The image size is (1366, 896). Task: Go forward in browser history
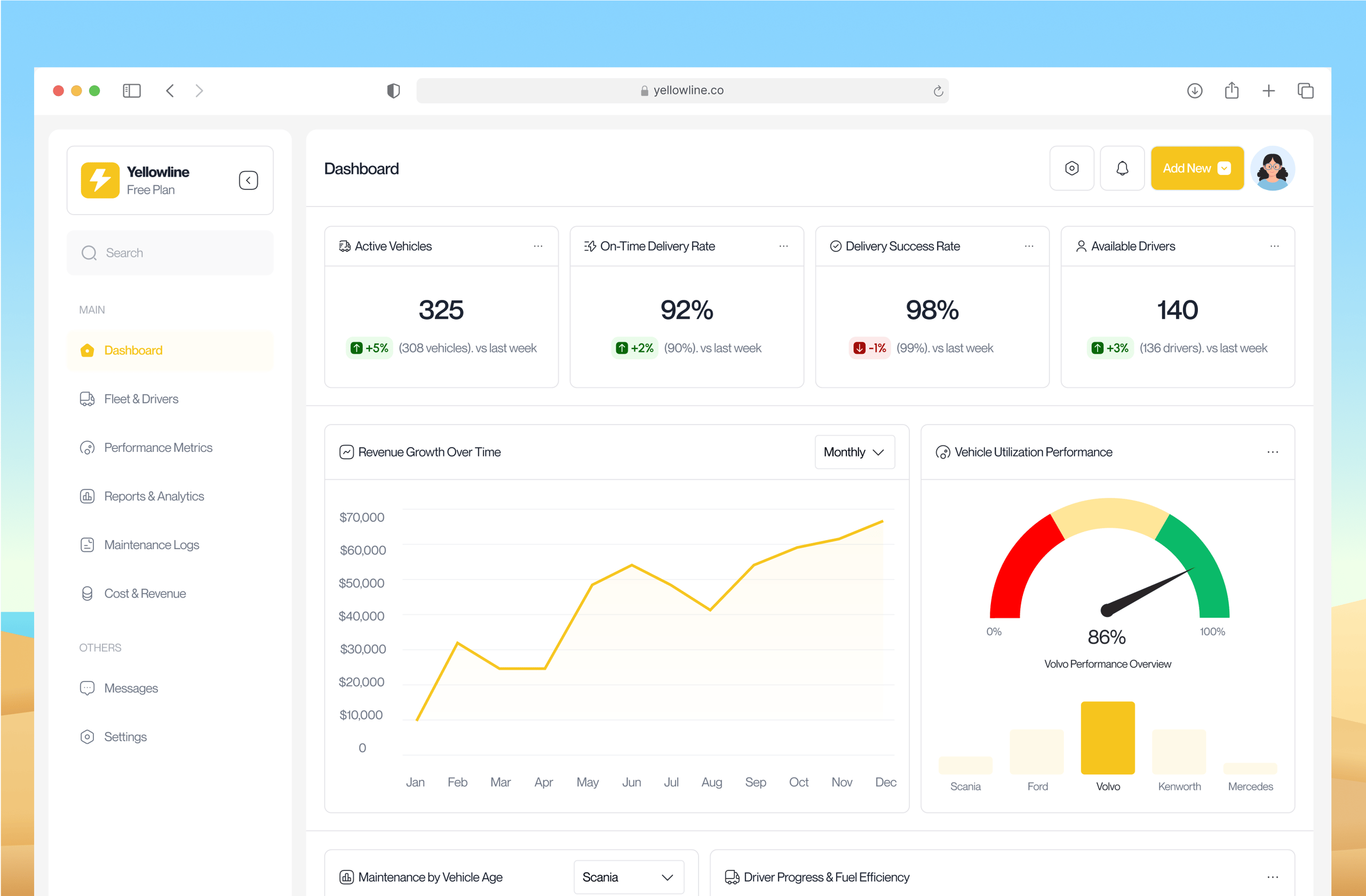coord(199,91)
